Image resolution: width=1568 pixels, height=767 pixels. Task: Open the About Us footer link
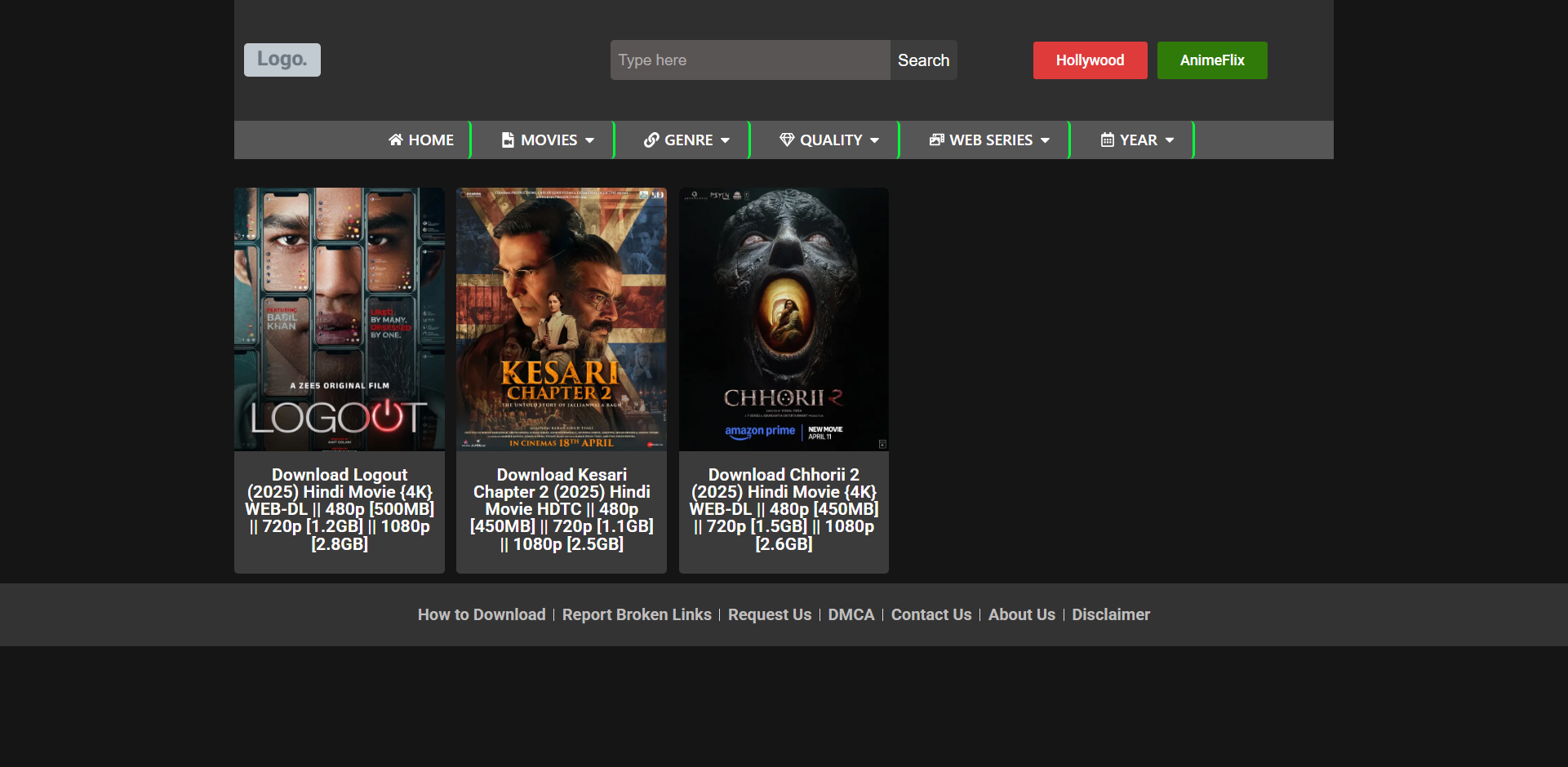click(x=1022, y=614)
